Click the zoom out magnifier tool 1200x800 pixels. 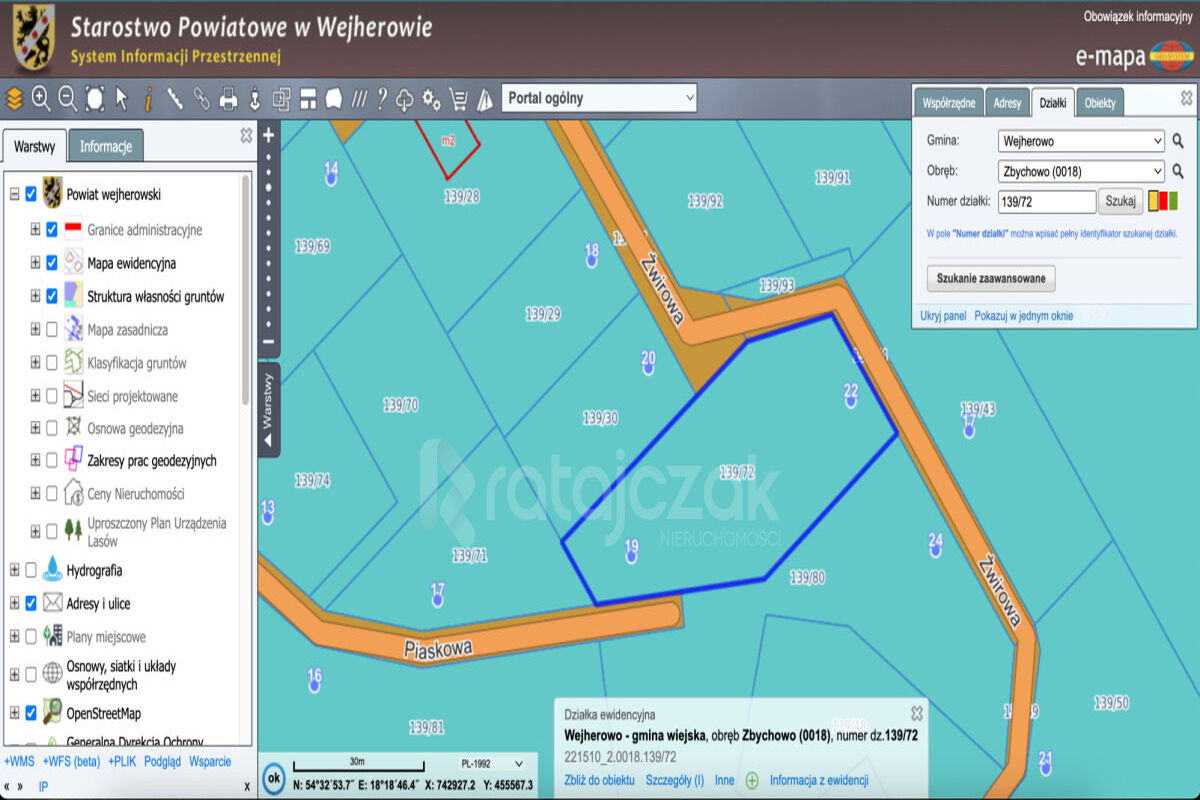(68, 98)
